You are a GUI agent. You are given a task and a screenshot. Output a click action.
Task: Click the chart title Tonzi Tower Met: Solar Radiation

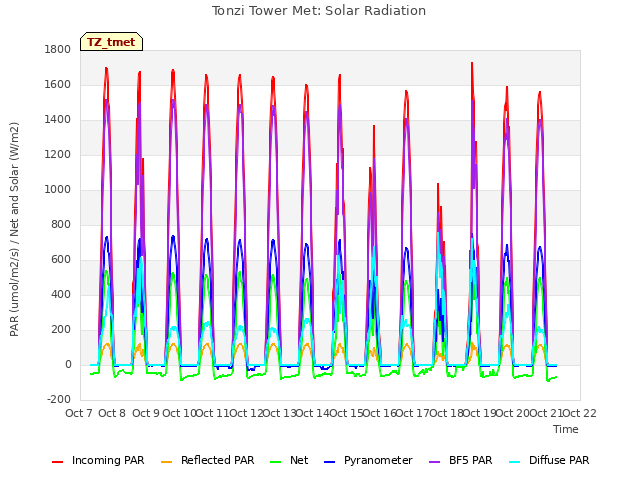coord(319,11)
